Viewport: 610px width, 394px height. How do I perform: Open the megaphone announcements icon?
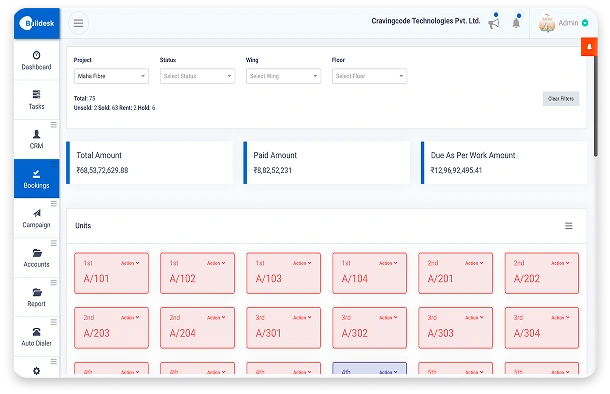[x=494, y=23]
